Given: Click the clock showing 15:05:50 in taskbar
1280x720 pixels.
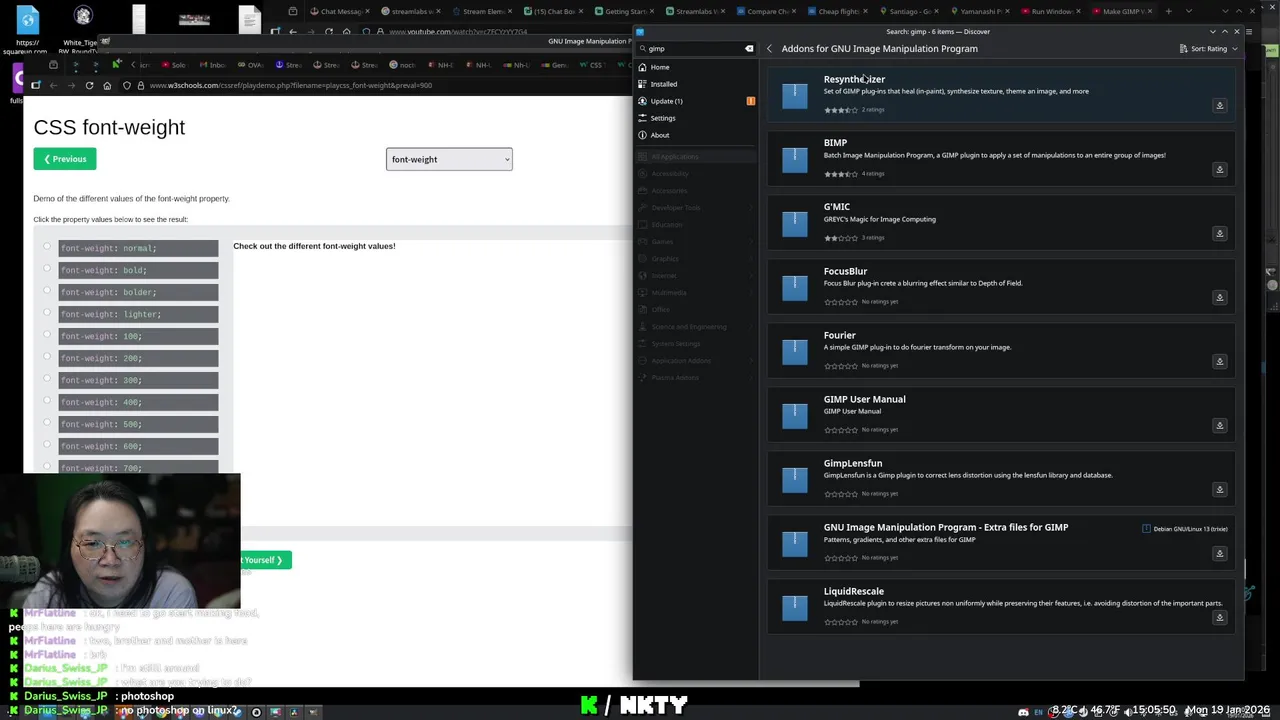Looking at the screenshot, I should click(1155, 710).
